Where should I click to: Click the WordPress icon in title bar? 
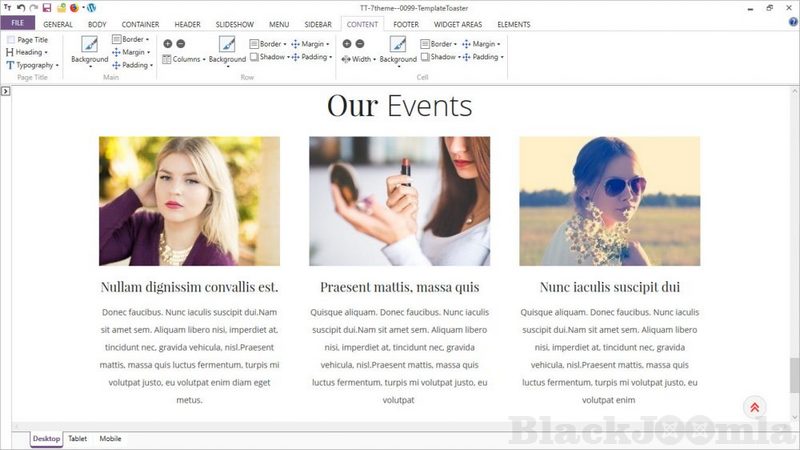click(92, 7)
